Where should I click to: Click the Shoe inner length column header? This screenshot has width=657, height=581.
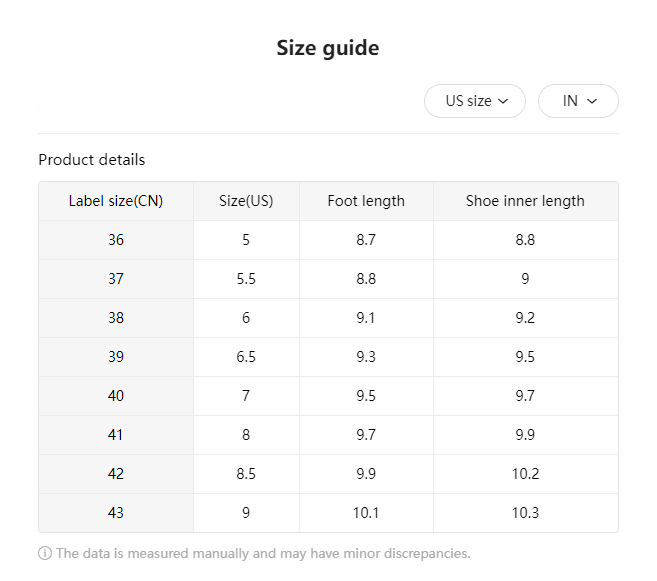tap(525, 201)
